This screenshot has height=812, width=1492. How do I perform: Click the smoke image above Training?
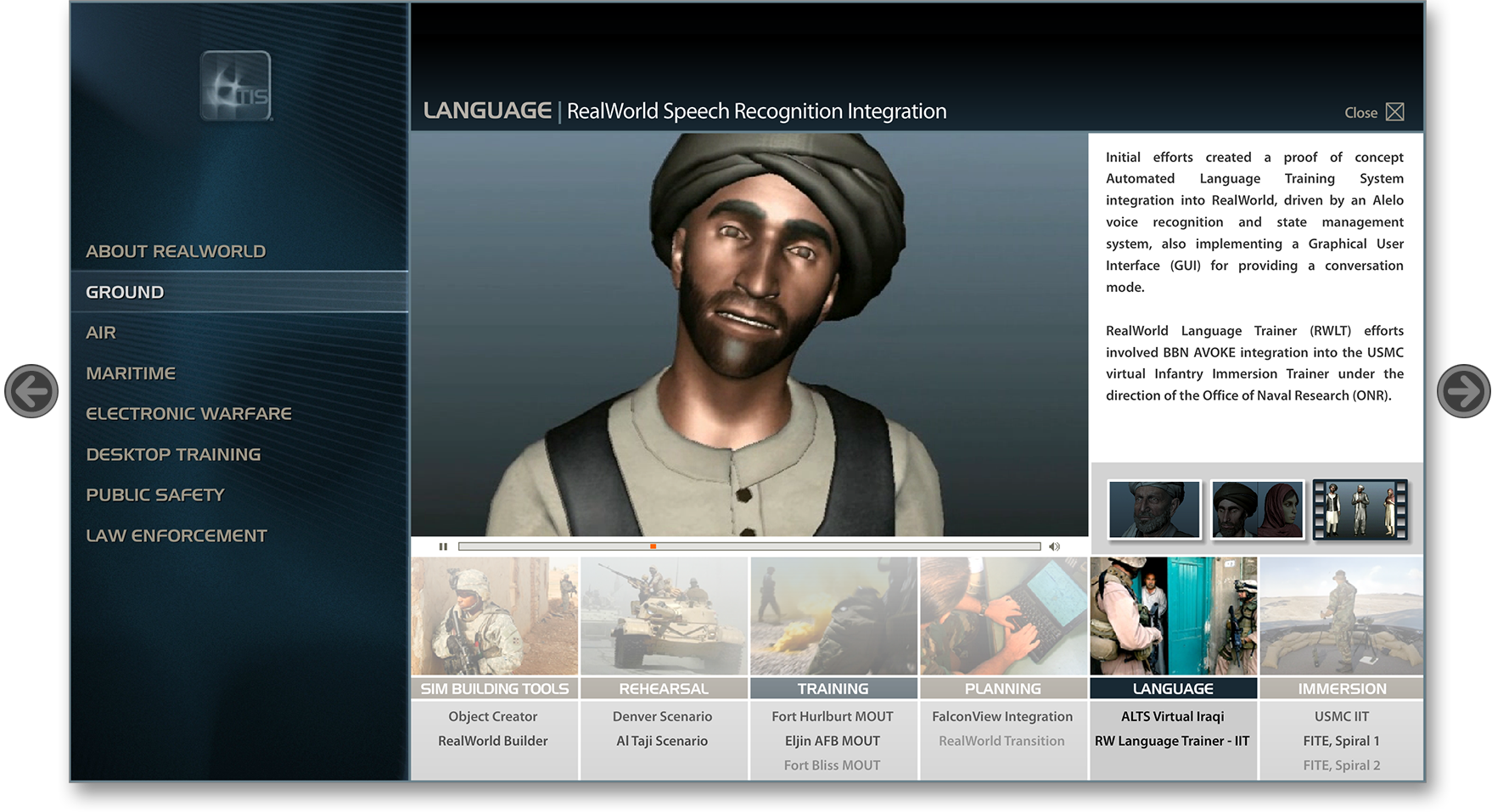(833, 616)
